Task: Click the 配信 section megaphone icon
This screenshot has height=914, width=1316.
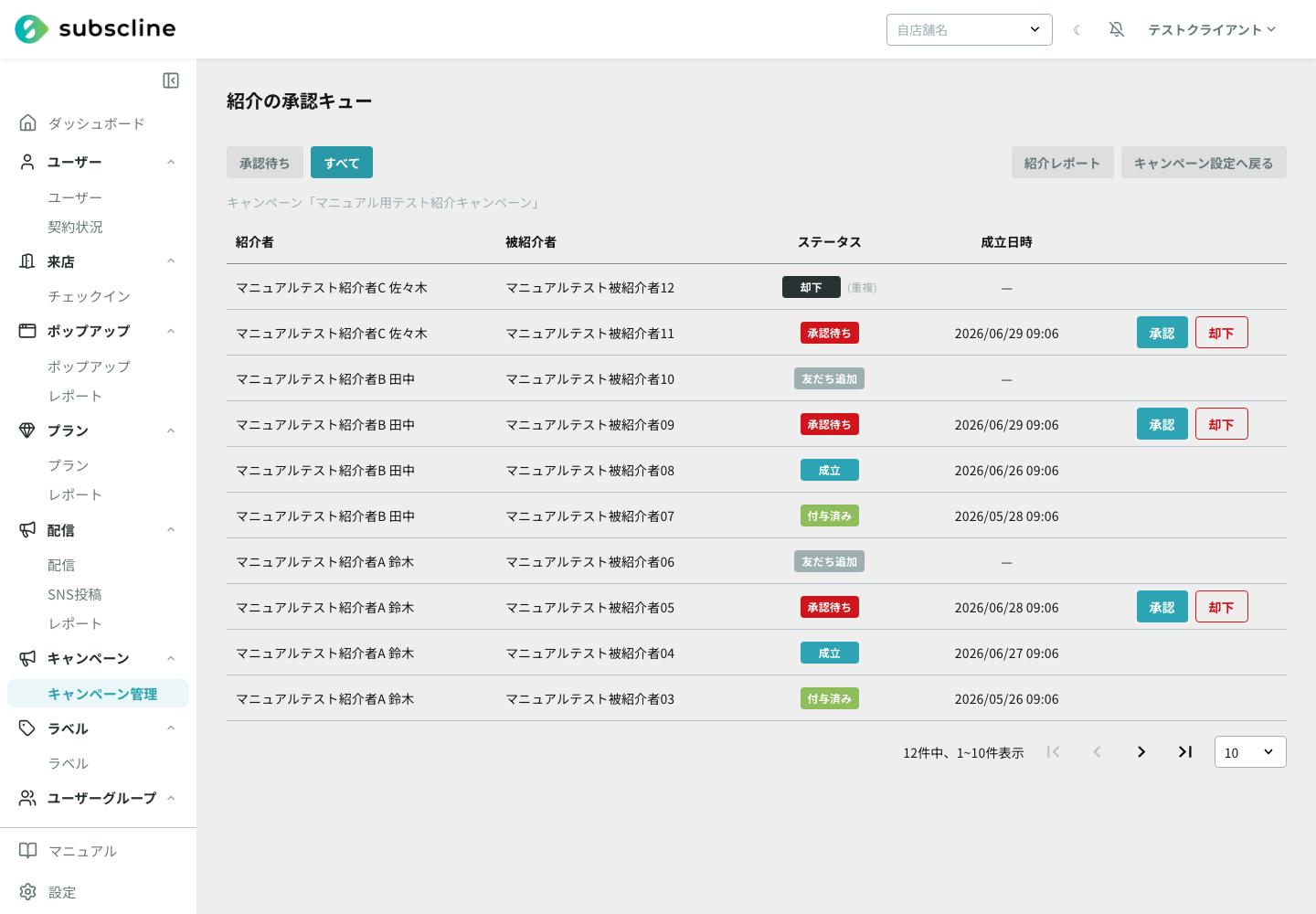Action: point(27,530)
